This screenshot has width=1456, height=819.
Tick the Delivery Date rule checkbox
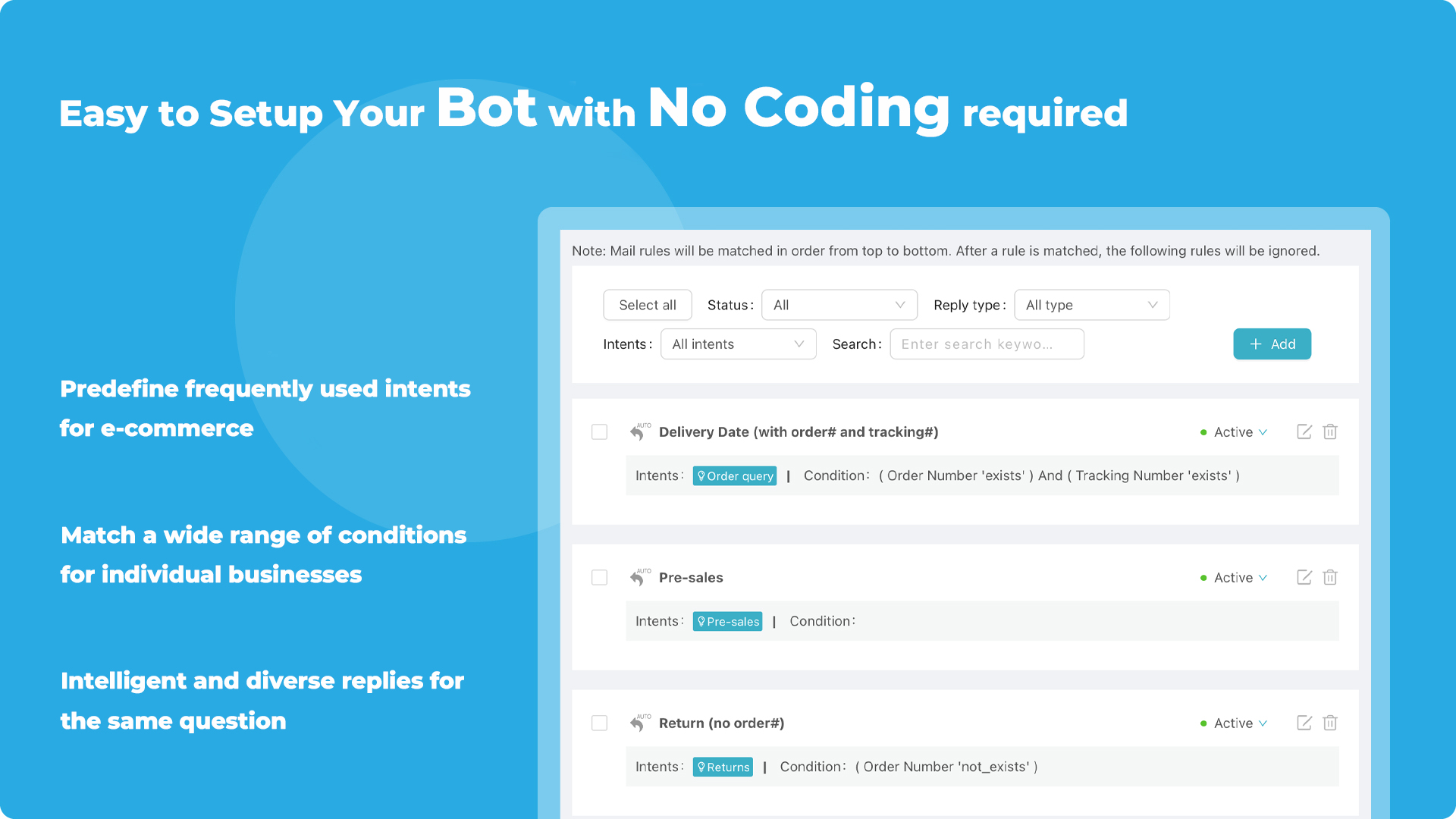click(599, 431)
